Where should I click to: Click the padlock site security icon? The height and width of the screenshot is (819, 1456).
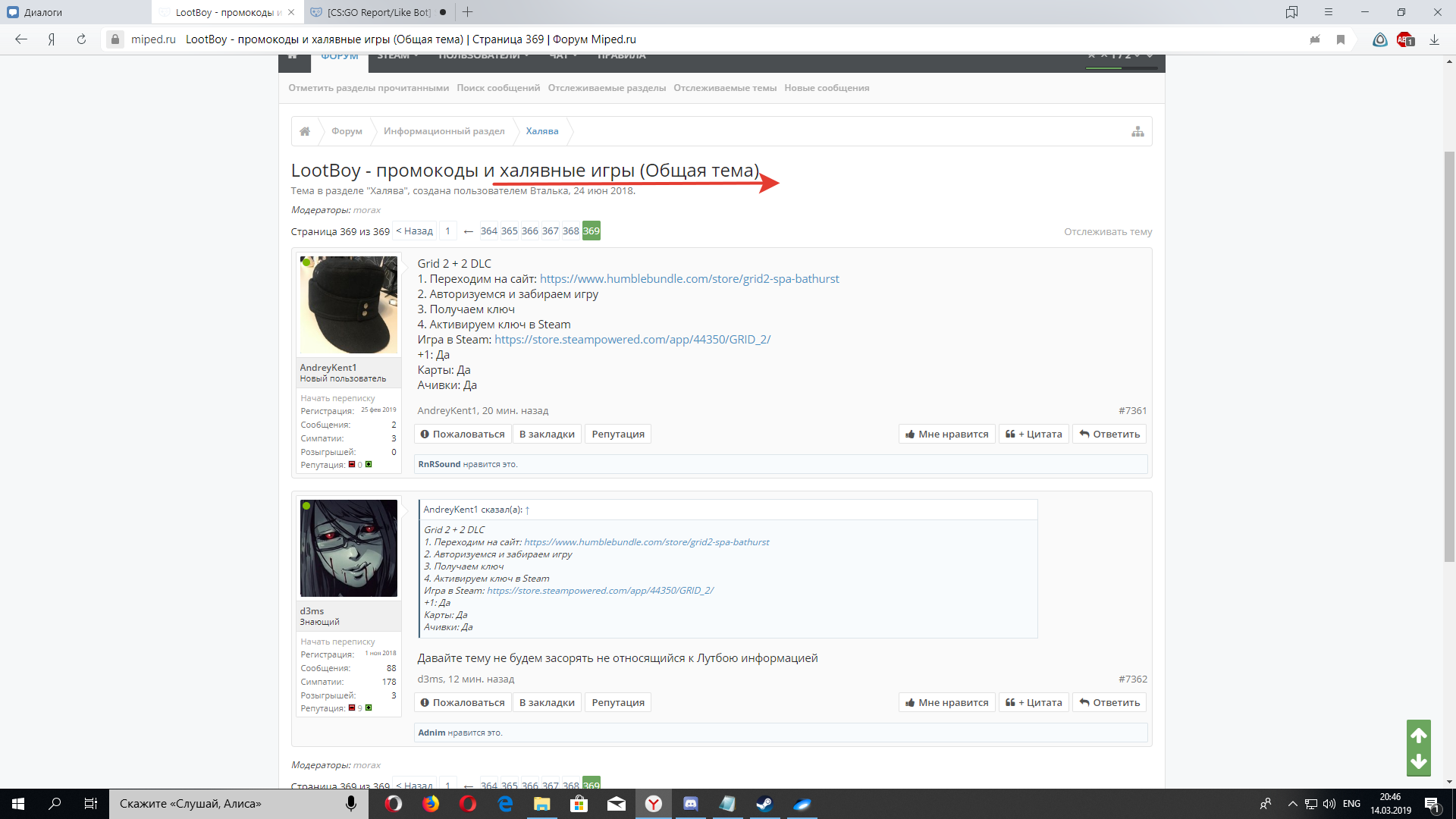click(x=115, y=39)
